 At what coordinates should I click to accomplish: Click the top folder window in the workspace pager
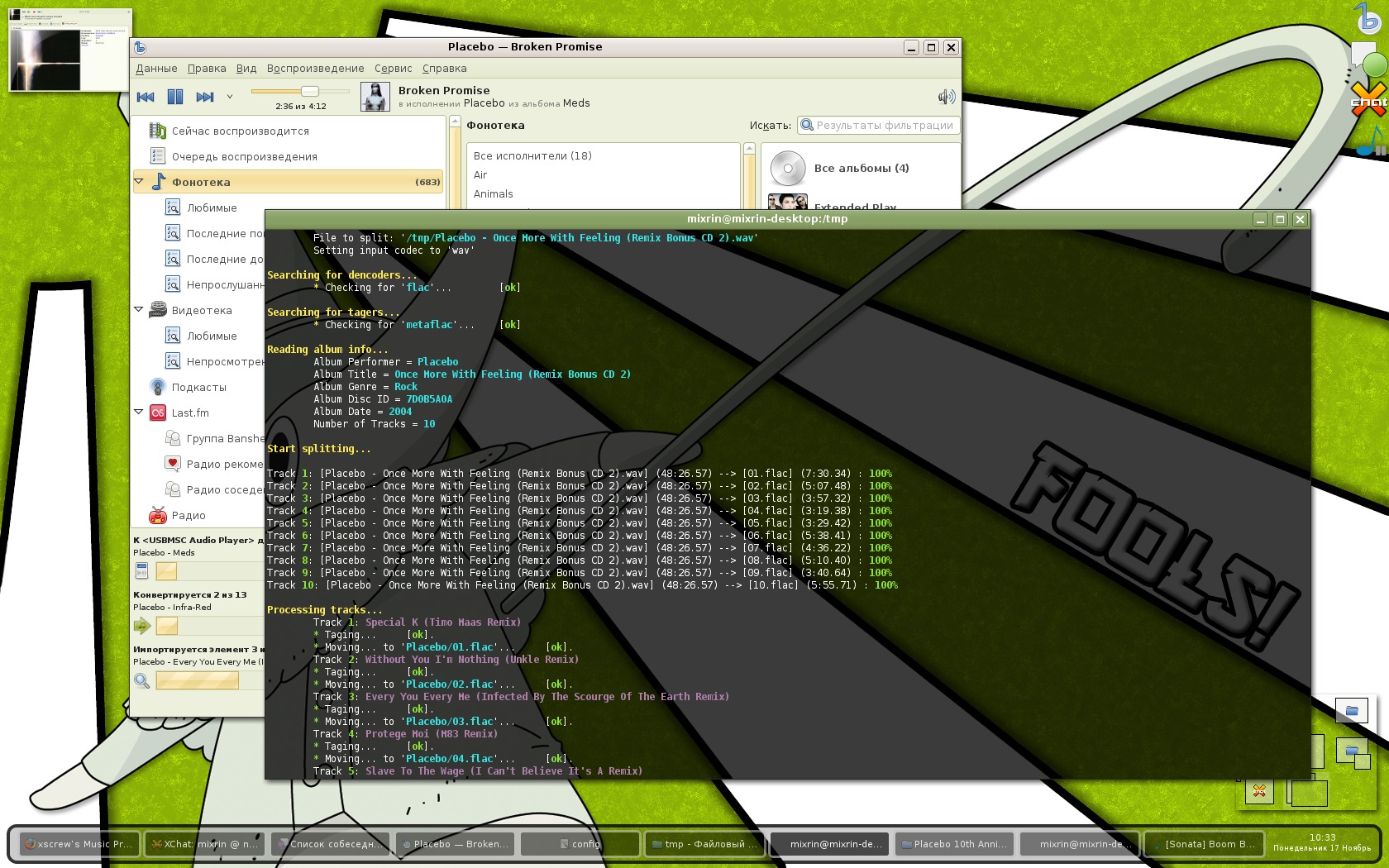click(1352, 710)
